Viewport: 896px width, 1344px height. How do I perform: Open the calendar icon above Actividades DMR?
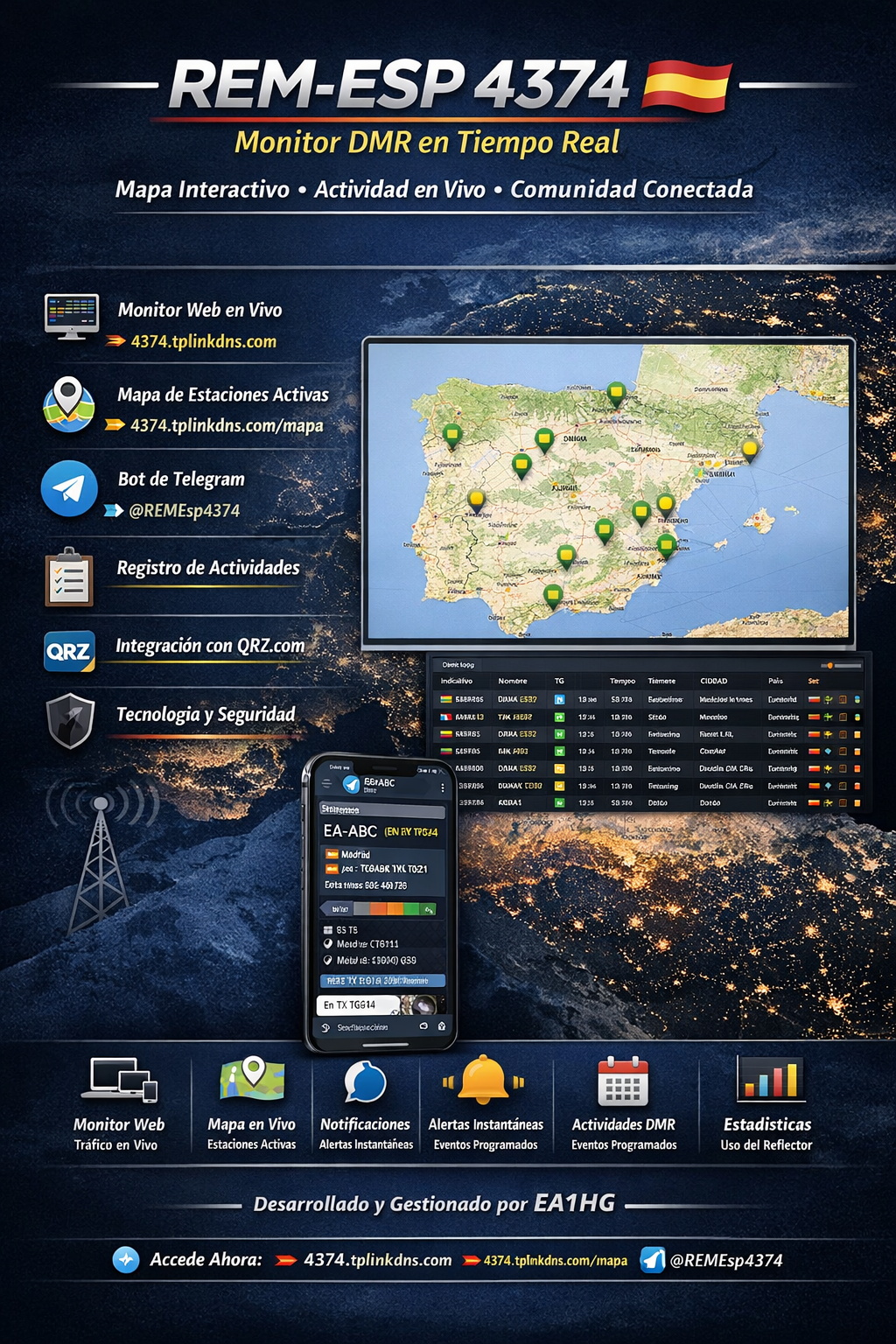click(x=623, y=1081)
